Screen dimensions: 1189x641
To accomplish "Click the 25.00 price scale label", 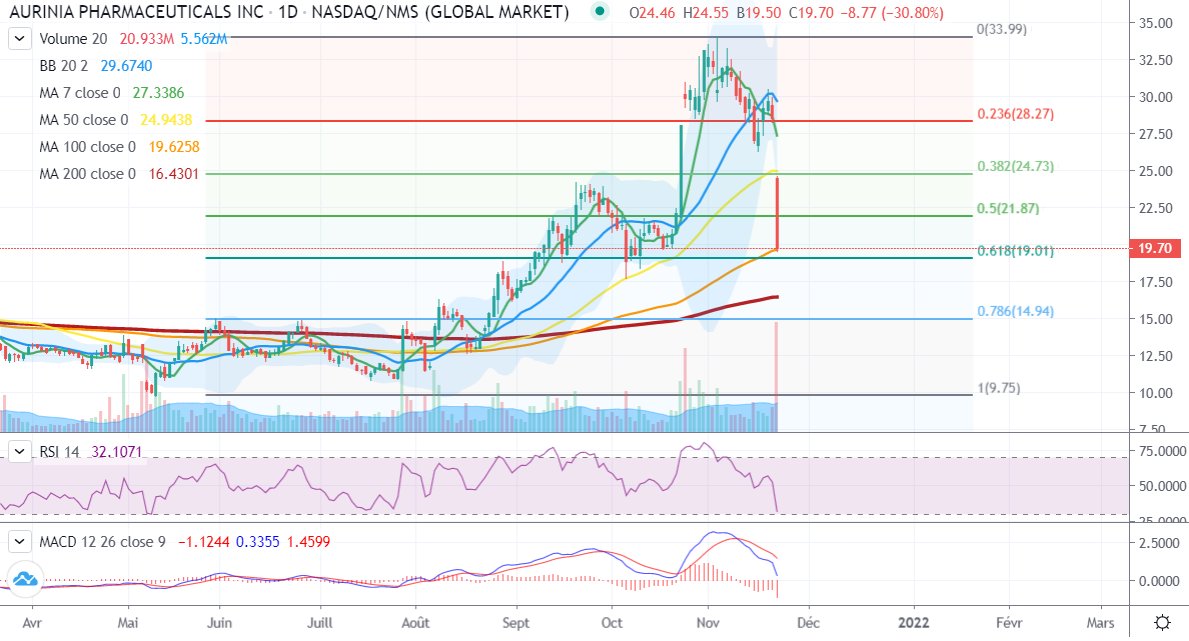I will pyautogui.click(x=1156, y=171).
